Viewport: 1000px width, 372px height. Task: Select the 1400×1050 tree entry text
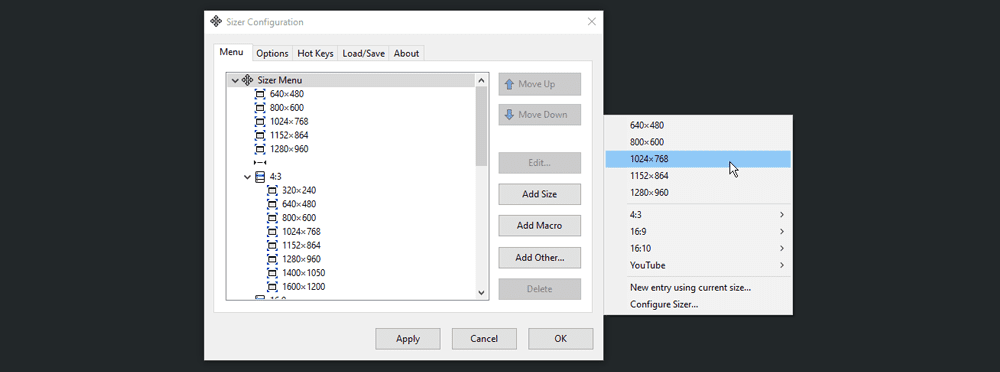(304, 273)
